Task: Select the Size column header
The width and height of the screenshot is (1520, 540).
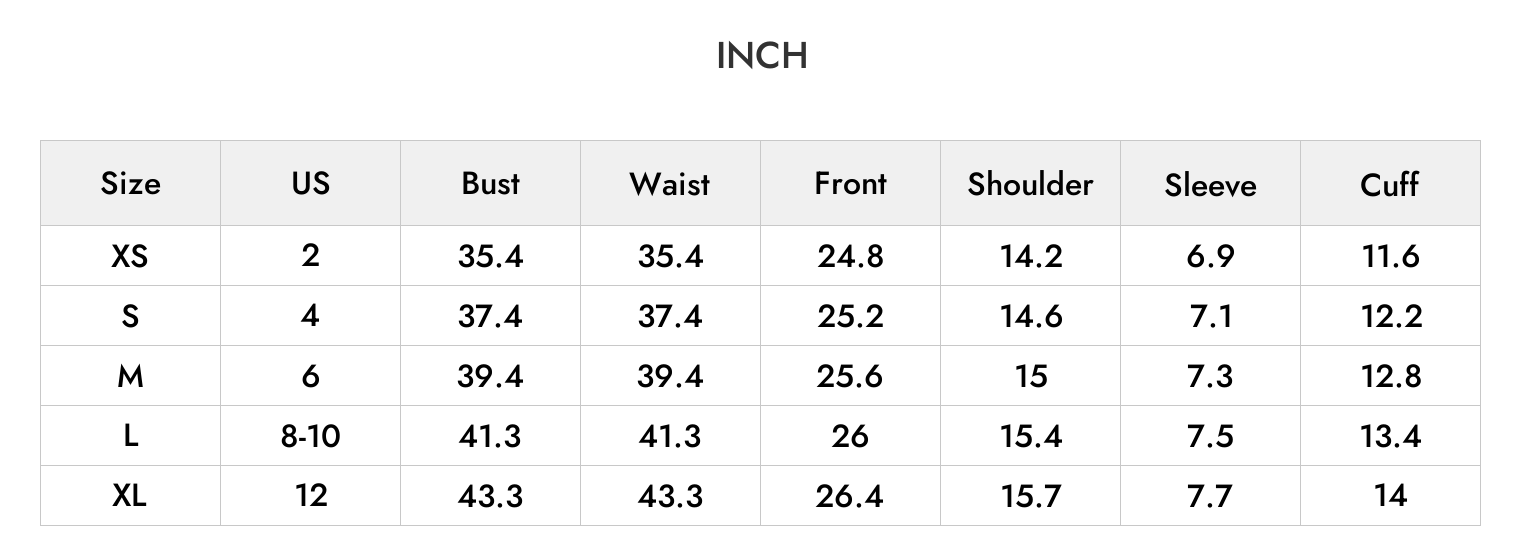Action: [130, 184]
